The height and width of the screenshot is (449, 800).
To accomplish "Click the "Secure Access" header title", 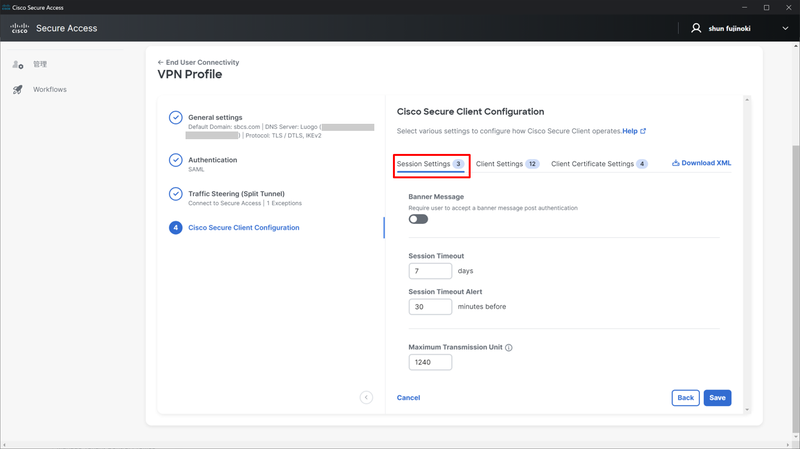I will (x=66, y=28).
